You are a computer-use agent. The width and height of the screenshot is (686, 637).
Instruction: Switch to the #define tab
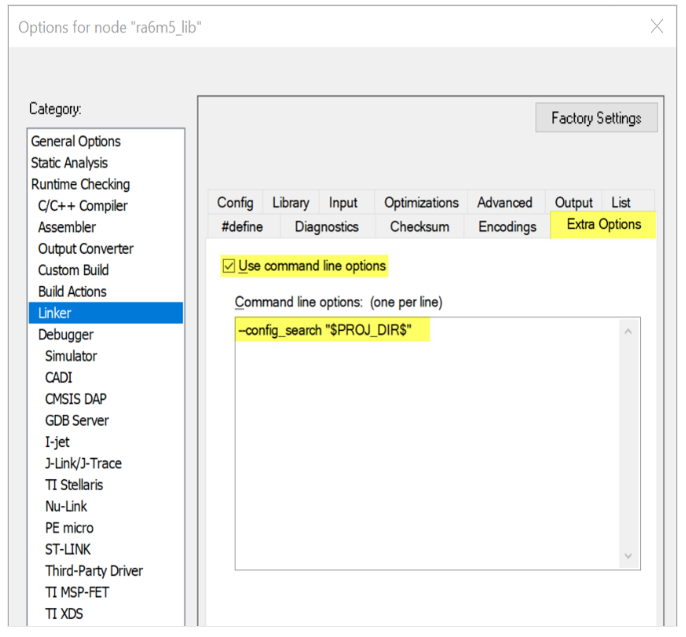pos(242,227)
